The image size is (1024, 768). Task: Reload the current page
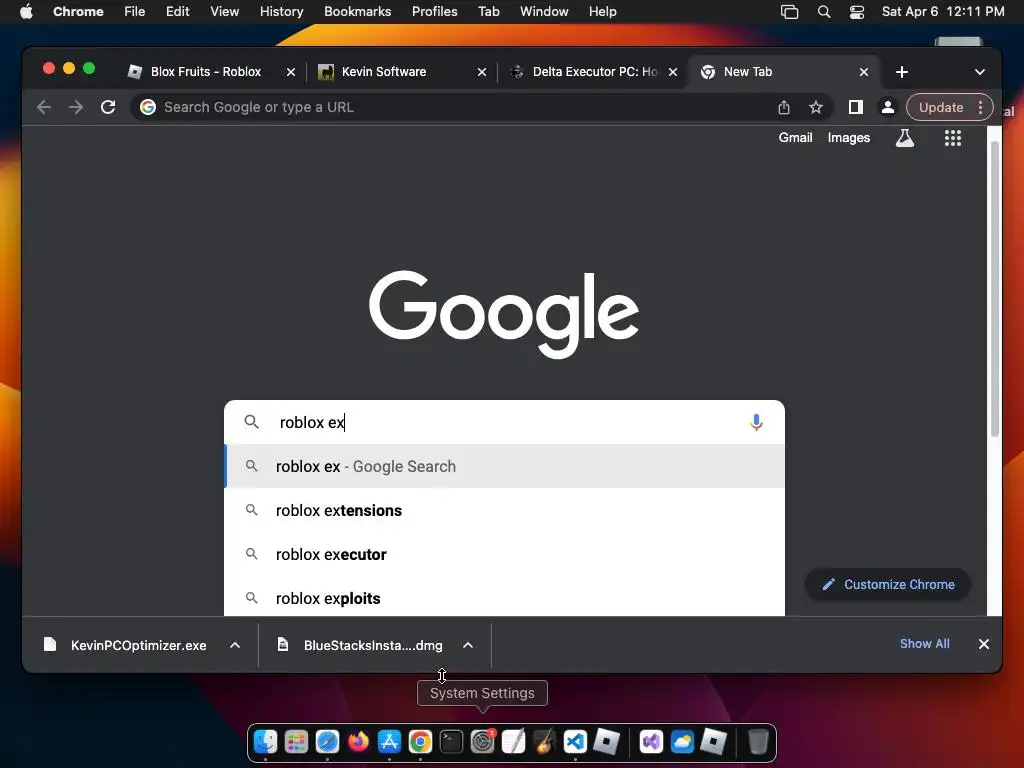pyautogui.click(x=108, y=107)
